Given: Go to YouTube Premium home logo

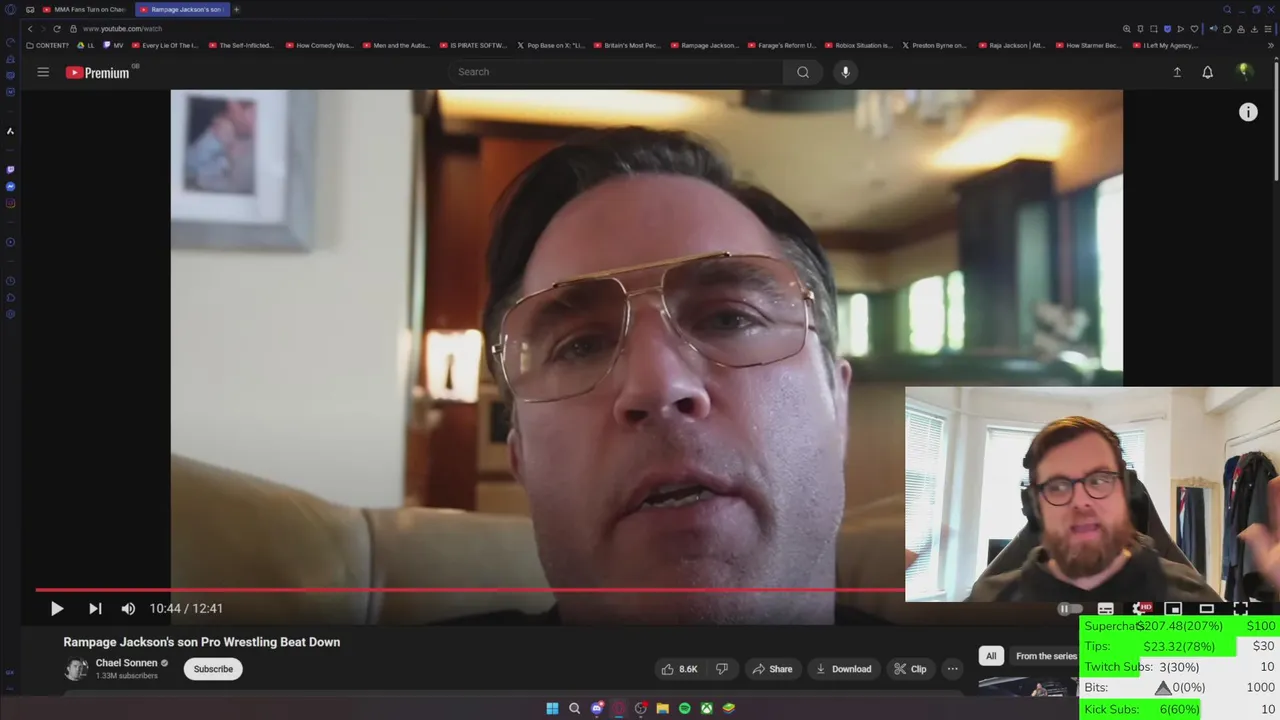Looking at the screenshot, I should (98, 72).
